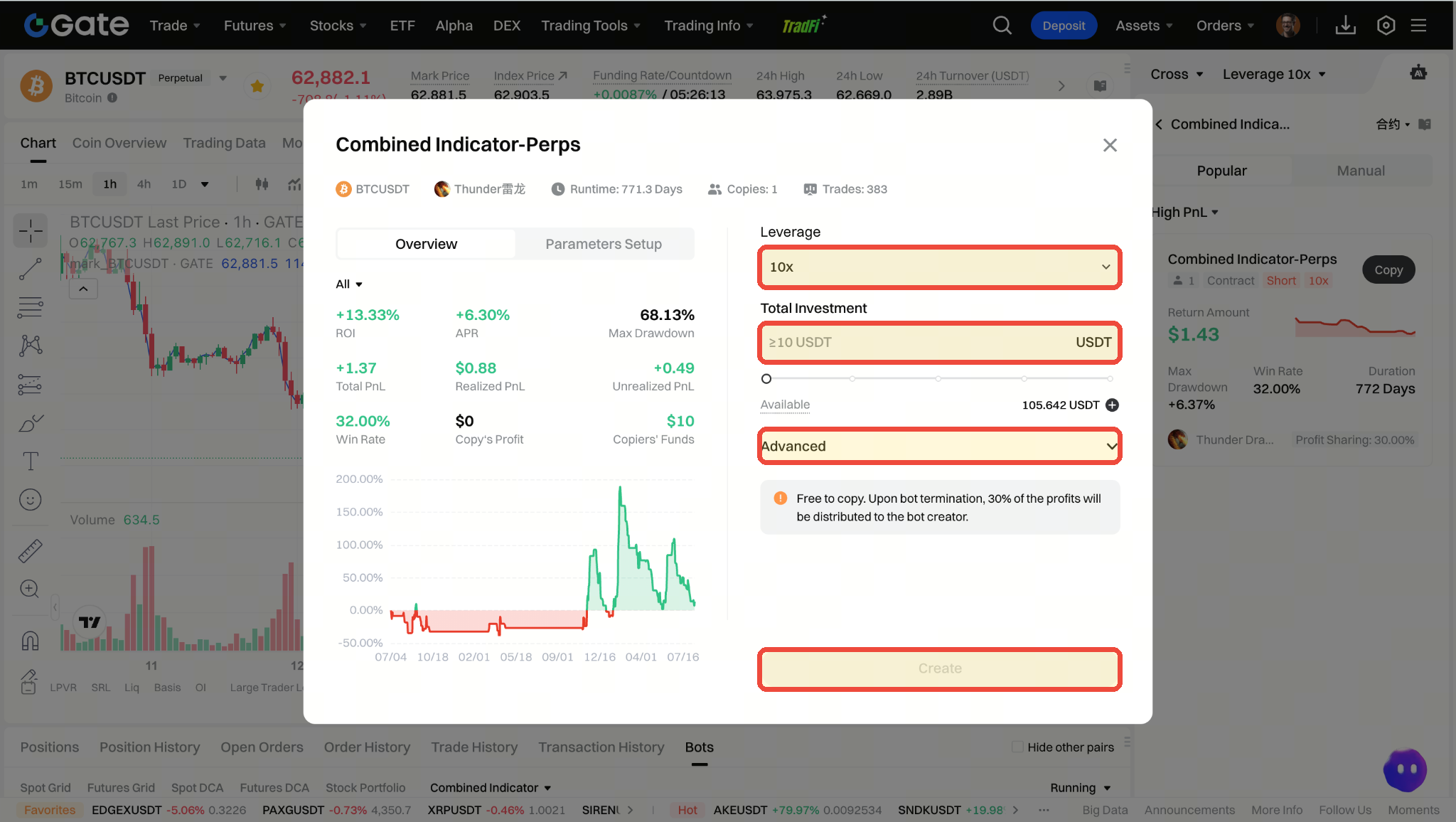Select the ruler measure tool
This screenshot has width=1456, height=822.
[30, 550]
